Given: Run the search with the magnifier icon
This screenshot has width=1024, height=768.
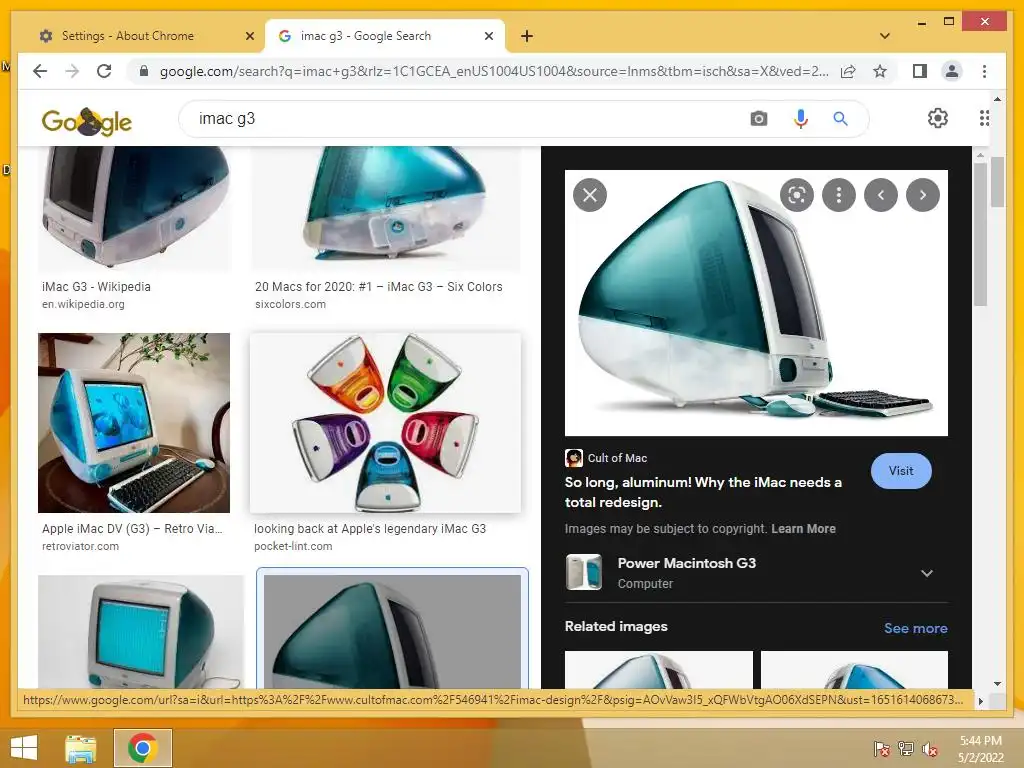Looking at the screenshot, I should click(840, 119).
